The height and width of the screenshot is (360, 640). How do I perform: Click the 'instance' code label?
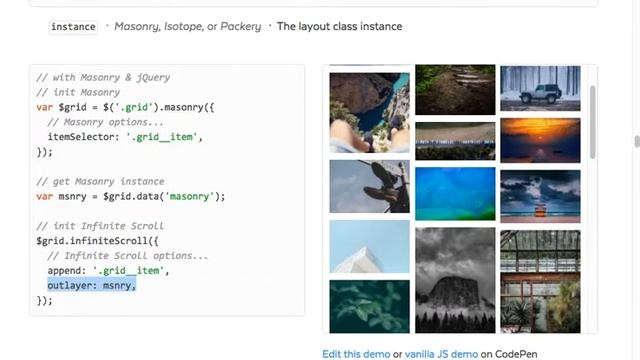pos(73,27)
